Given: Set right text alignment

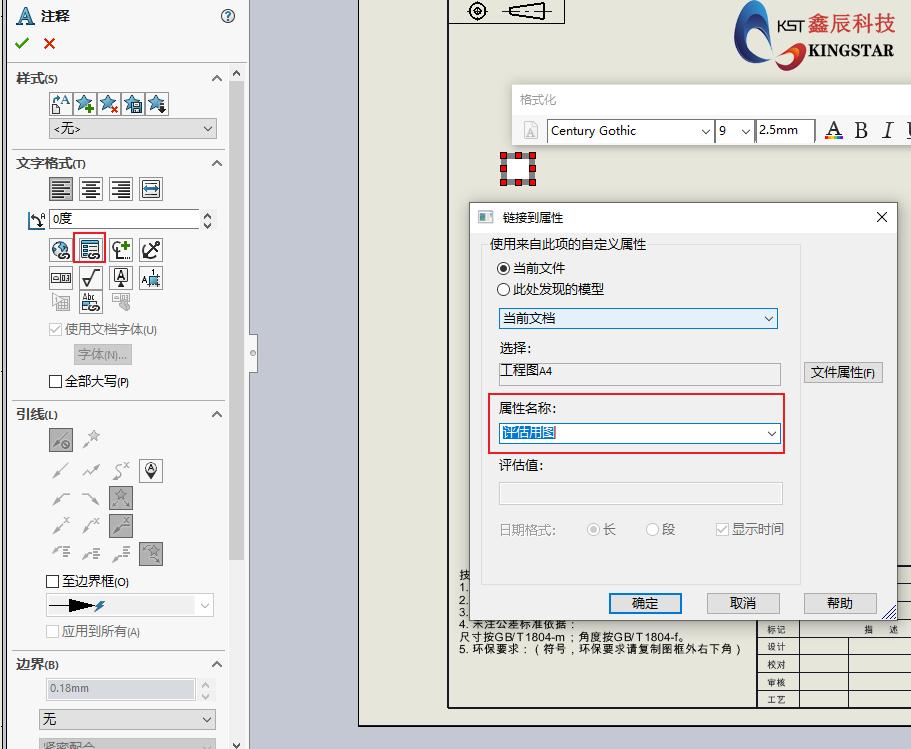Looking at the screenshot, I should click(121, 189).
